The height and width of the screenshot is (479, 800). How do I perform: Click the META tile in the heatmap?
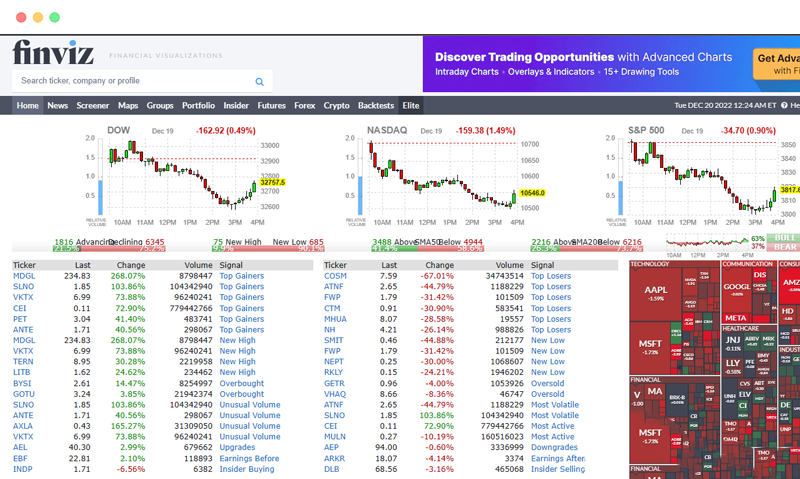tap(735, 317)
